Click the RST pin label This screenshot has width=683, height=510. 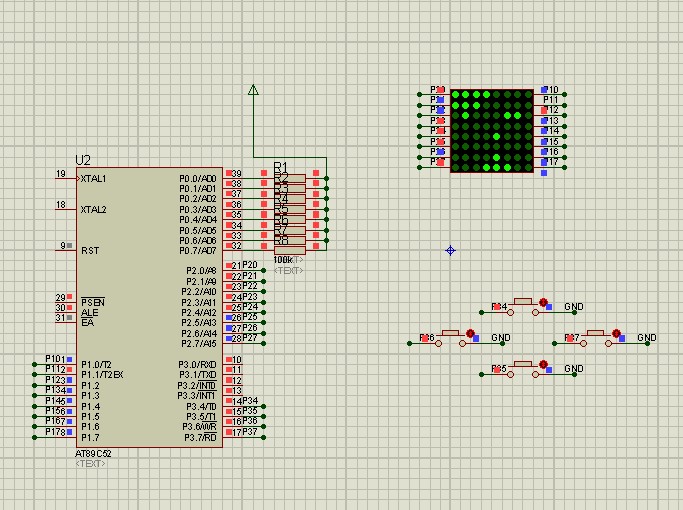pyautogui.click(x=90, y=251)
